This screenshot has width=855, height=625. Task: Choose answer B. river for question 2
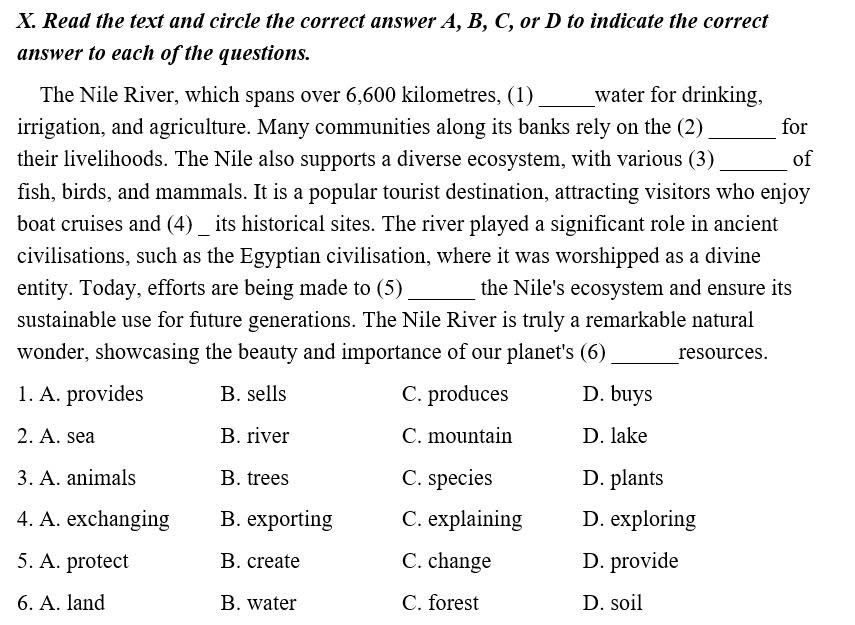(255, 436)
